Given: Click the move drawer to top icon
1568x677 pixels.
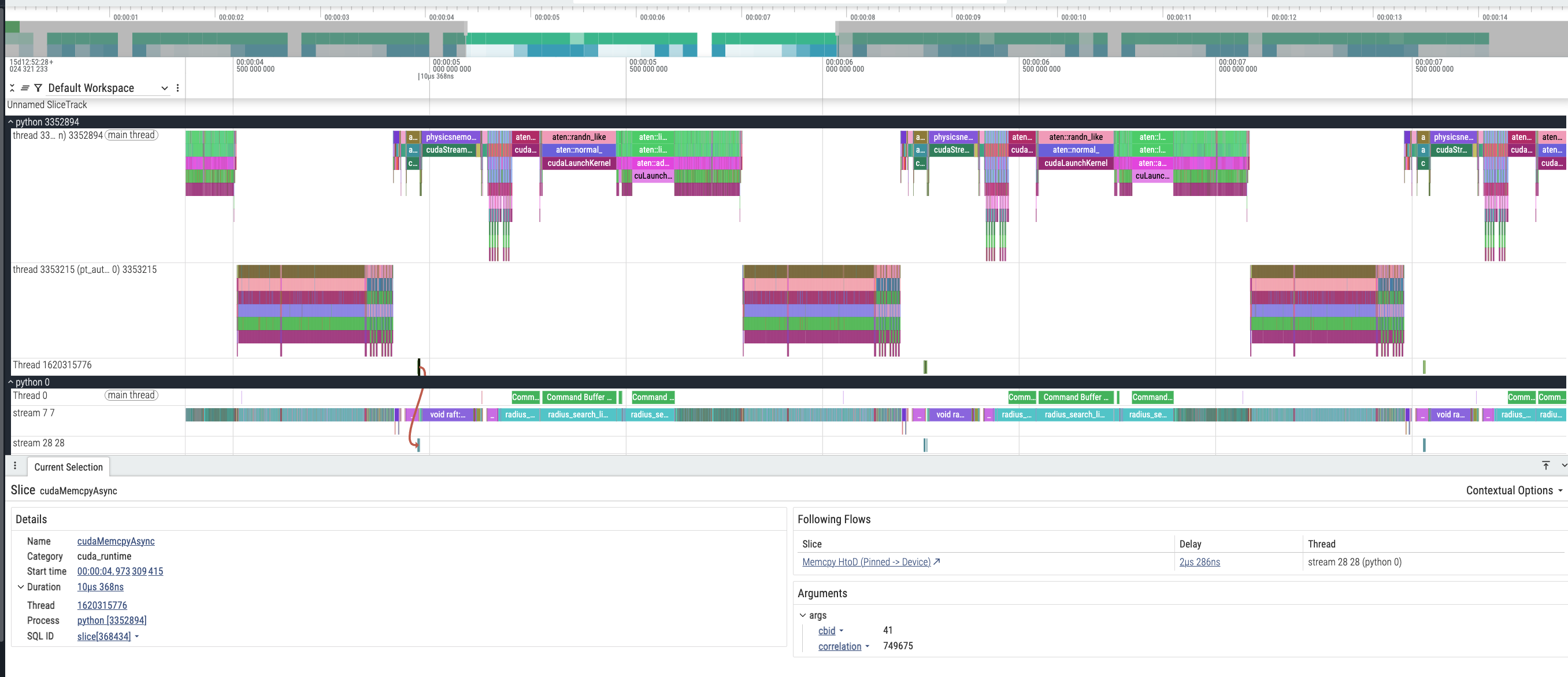Looking at the screenshot, I should (1545, 466).
